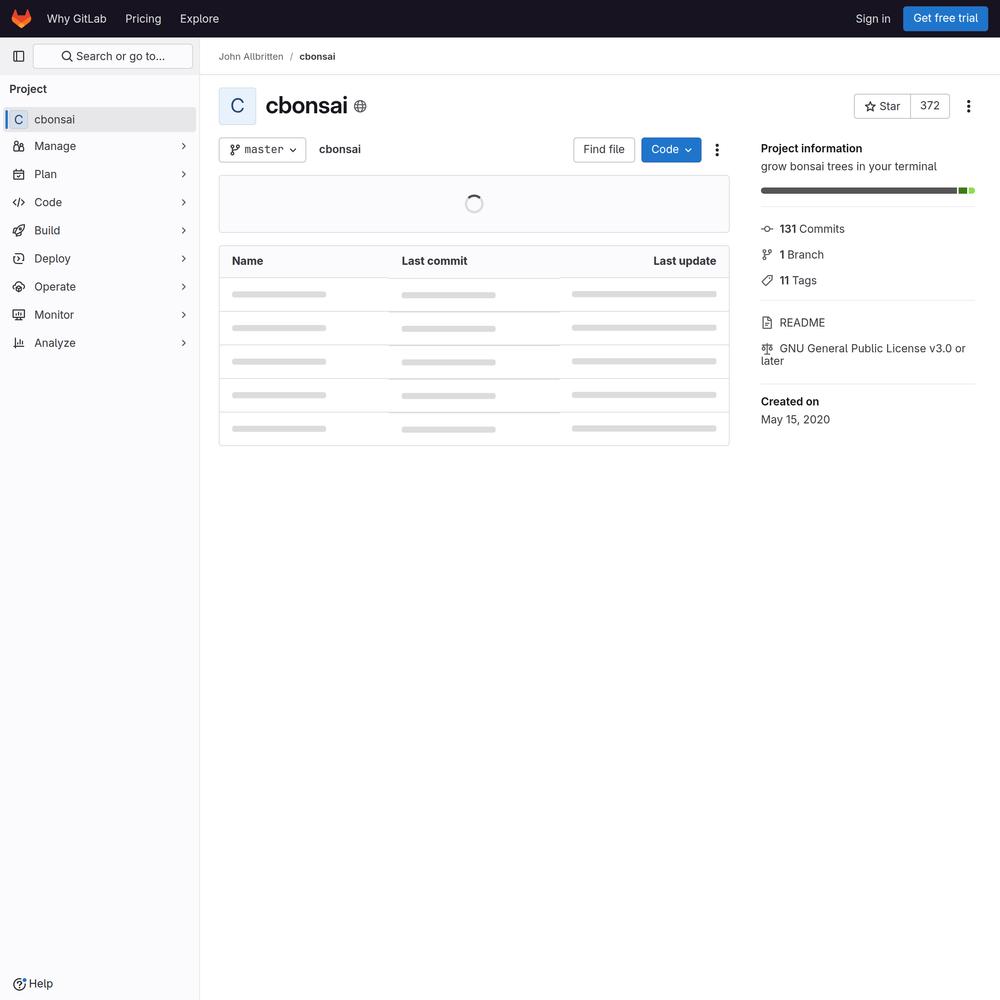Screen dimensions: 1000x1000
Task: Open project actions kebab menu near Star
Action: click(968, 107)
